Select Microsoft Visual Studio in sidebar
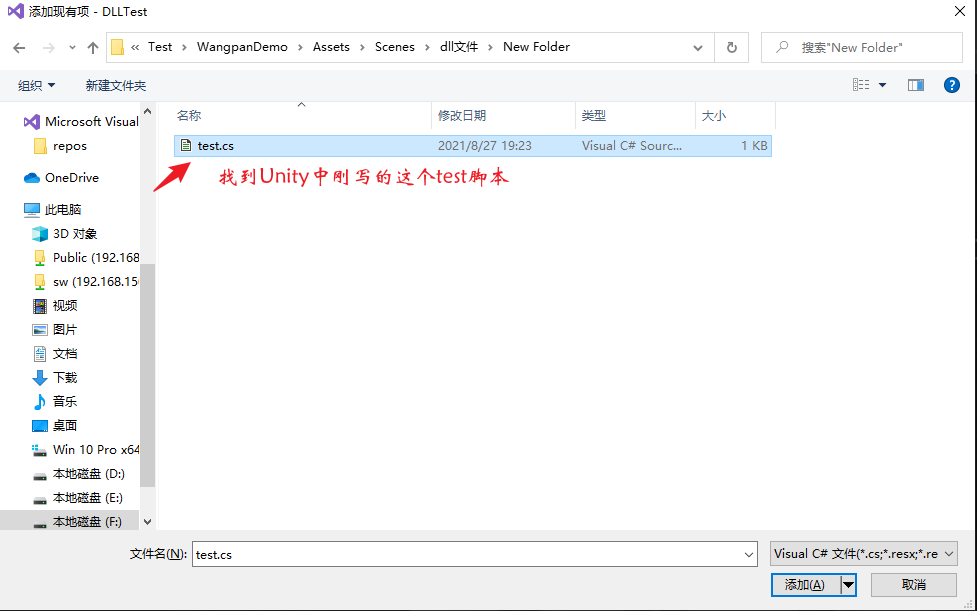Screen dimensions: 977x611 81,121
